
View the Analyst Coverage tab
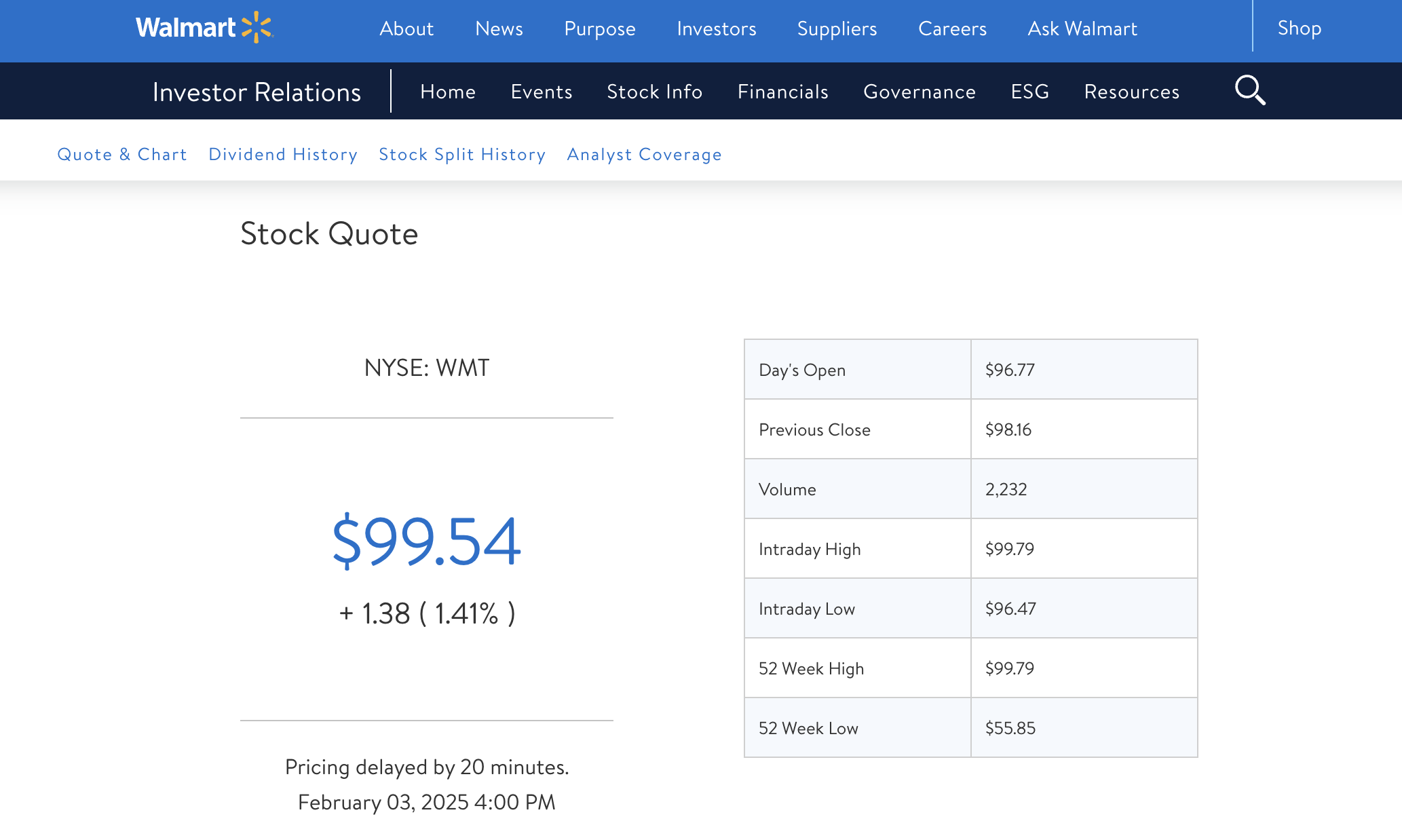644,155
